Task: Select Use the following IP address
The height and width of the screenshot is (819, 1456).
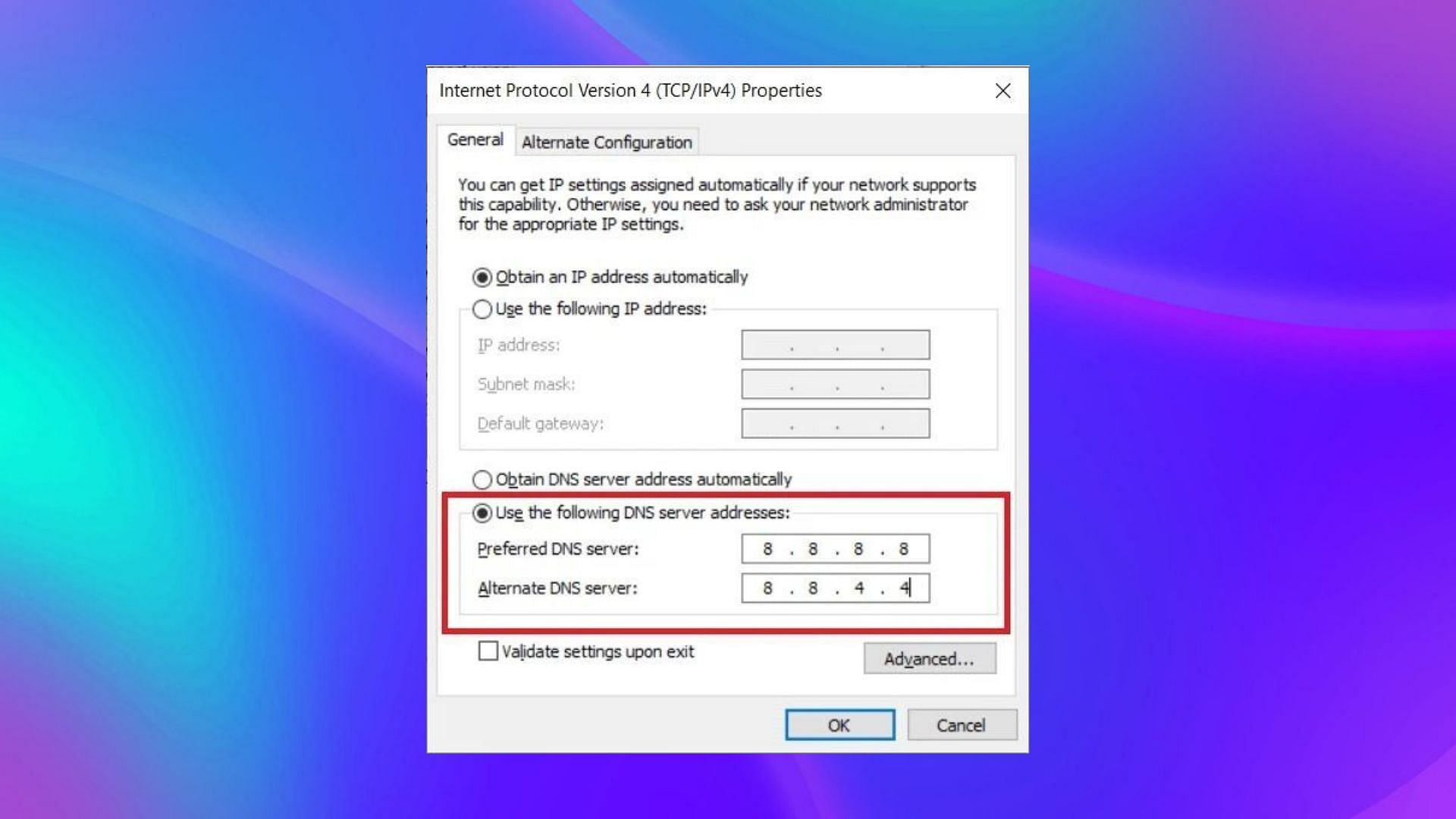Action: click(x=589, y=309)
